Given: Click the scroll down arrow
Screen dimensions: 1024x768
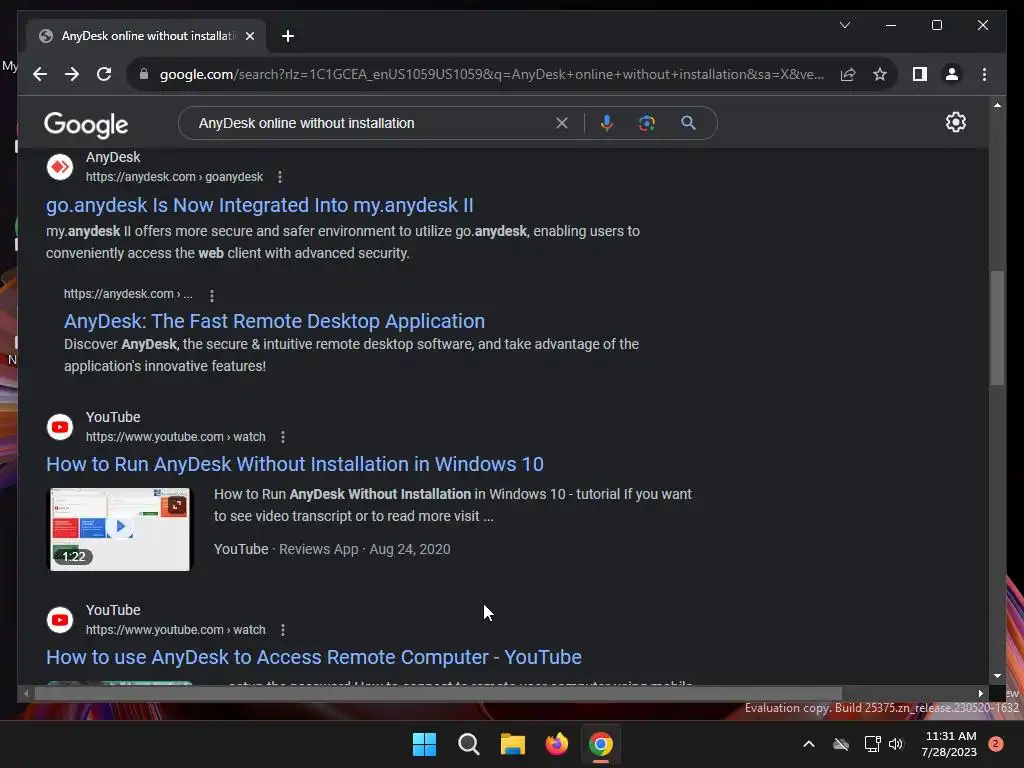Looking at the screenshot, I should [997, 677].
